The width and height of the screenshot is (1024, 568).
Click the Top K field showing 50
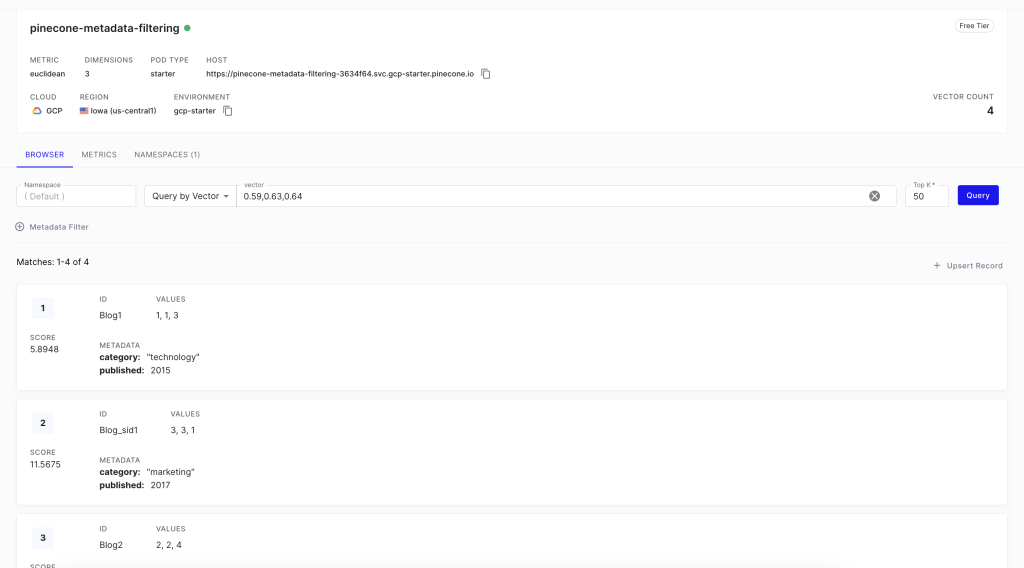click(x=925, y=196)
